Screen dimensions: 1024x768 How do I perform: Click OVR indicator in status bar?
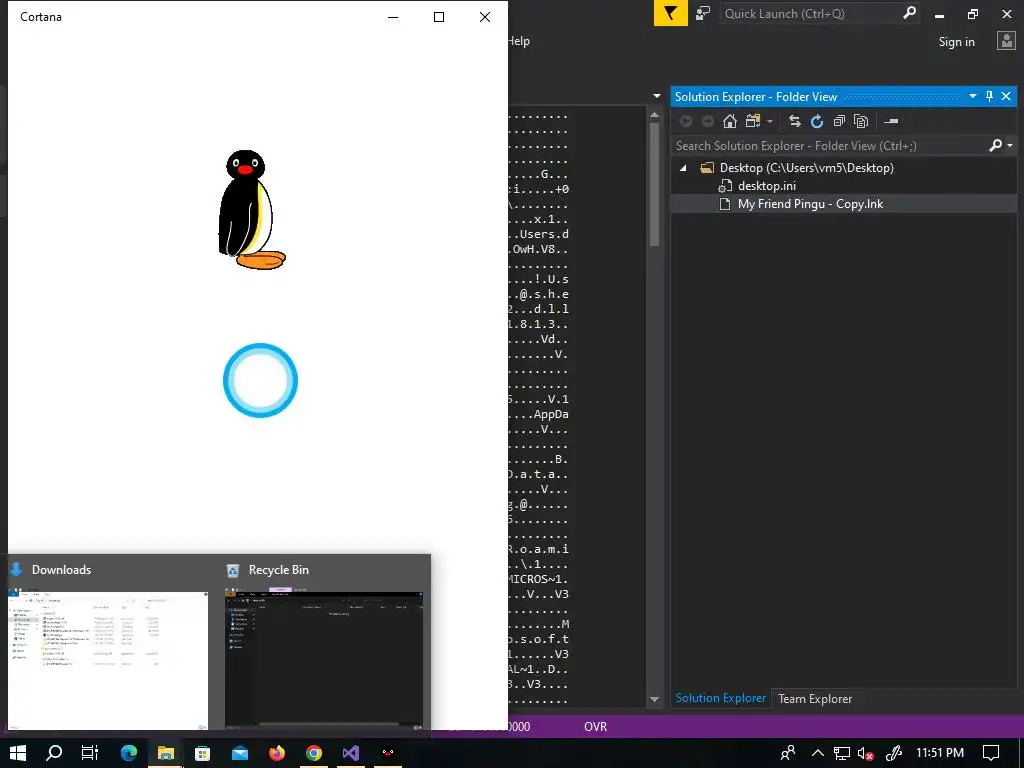595,726
